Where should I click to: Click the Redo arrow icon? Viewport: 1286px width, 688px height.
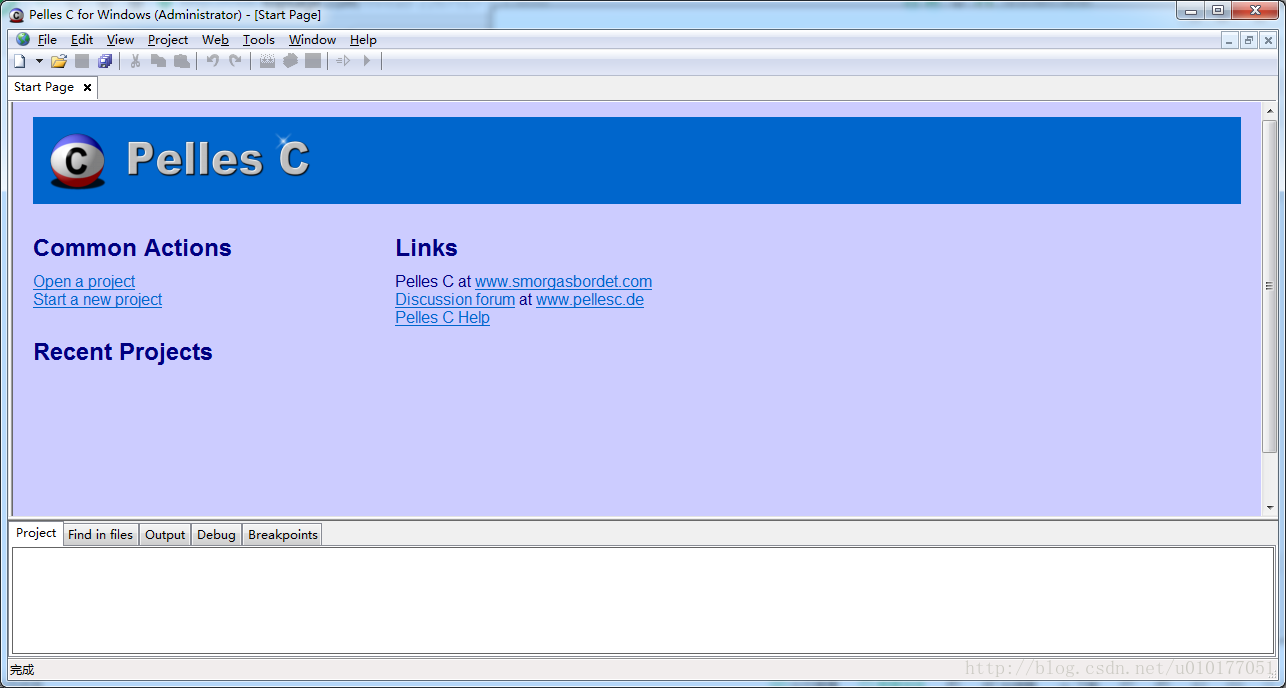(235, 62)
